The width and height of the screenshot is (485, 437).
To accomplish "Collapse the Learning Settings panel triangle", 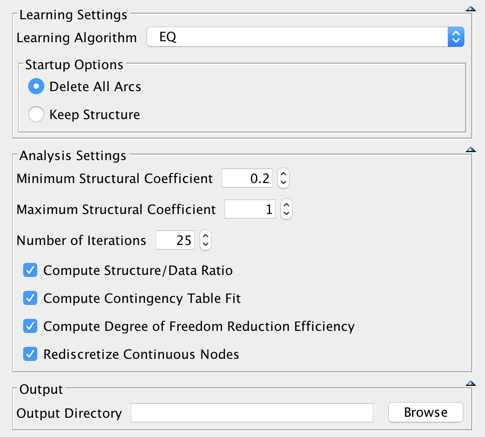I will (470, 9).
